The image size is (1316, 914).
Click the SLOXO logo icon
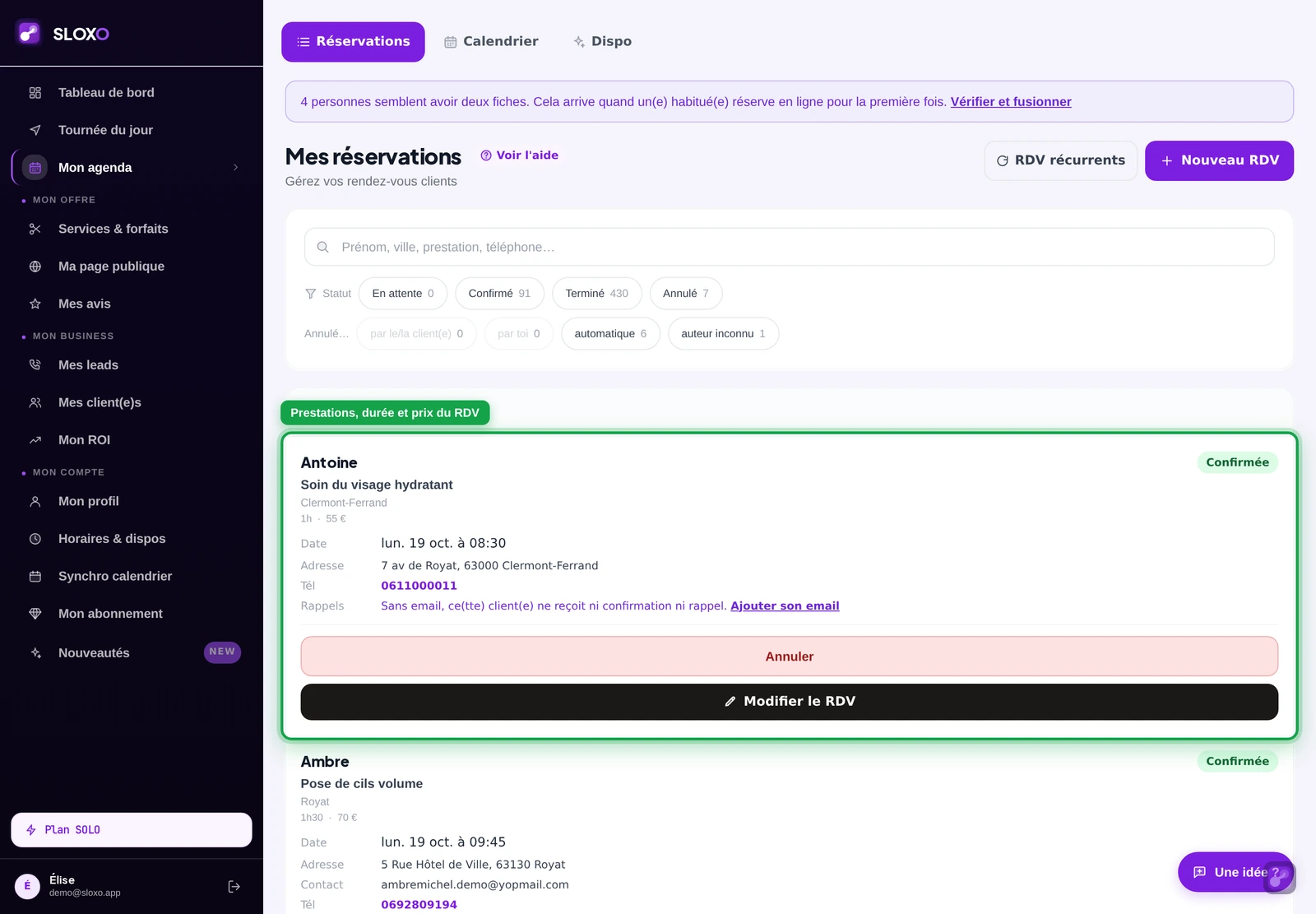(29, 33)
